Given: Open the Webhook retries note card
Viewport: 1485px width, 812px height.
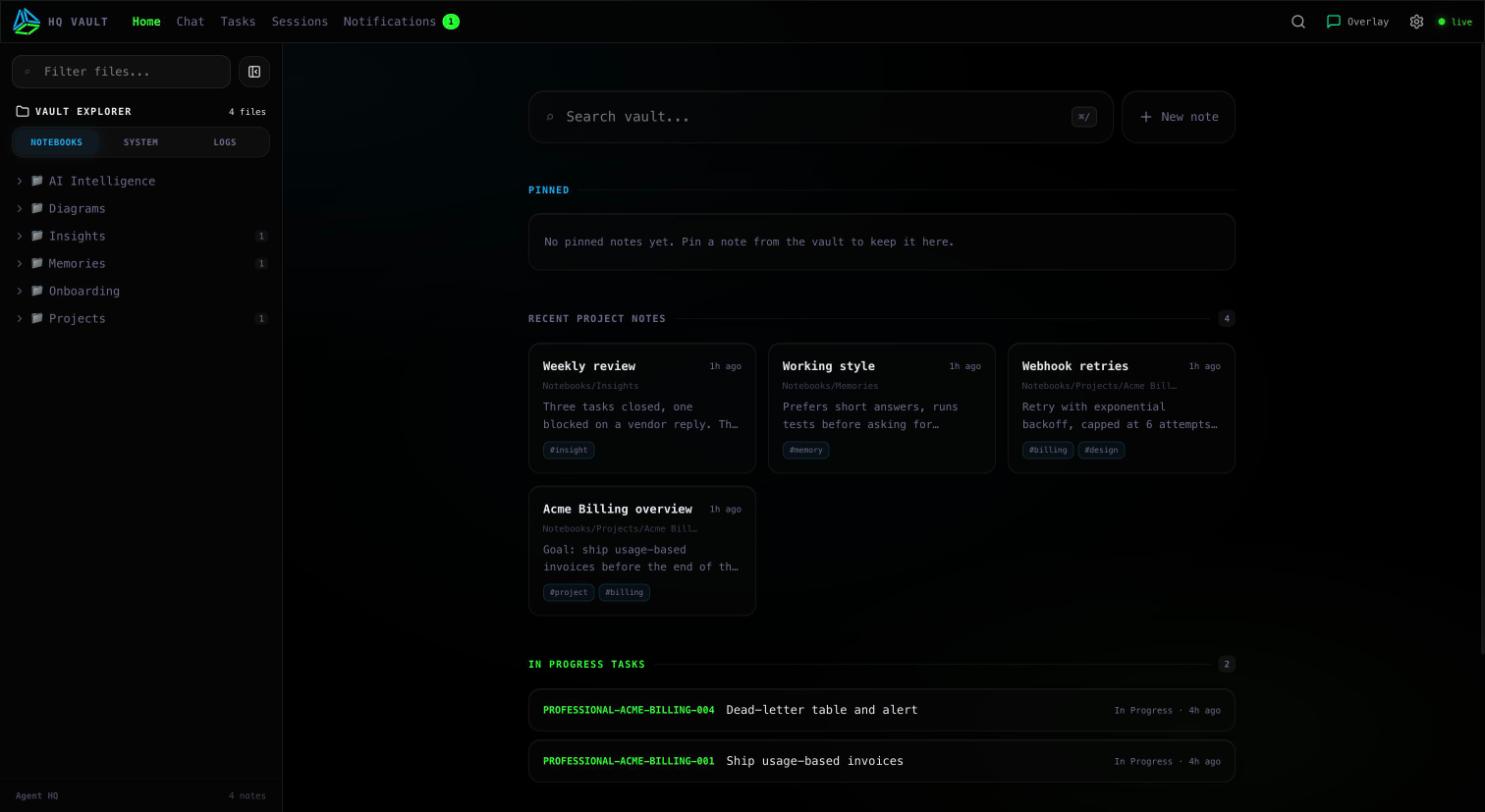Looking at the screenshot, I should click(1122, 408).
